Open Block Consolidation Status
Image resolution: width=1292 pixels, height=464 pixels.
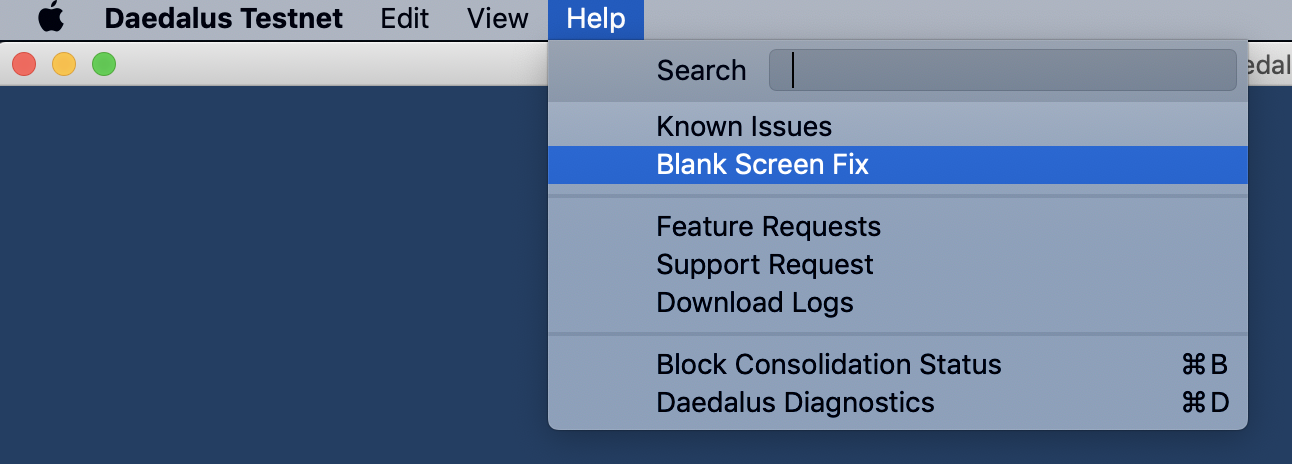[828, 365]
